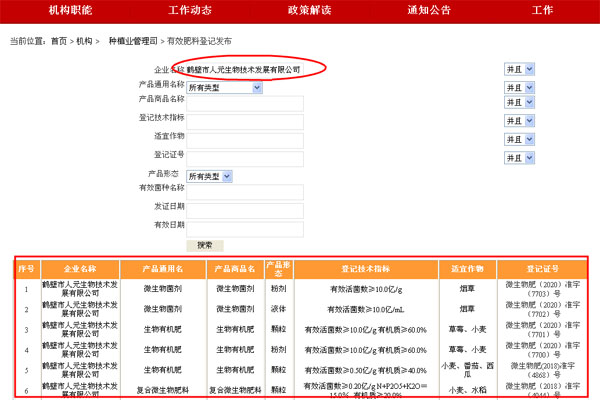
Task: Open the 并且 dropdown beside 适宜作物
Action: (519, 138)
